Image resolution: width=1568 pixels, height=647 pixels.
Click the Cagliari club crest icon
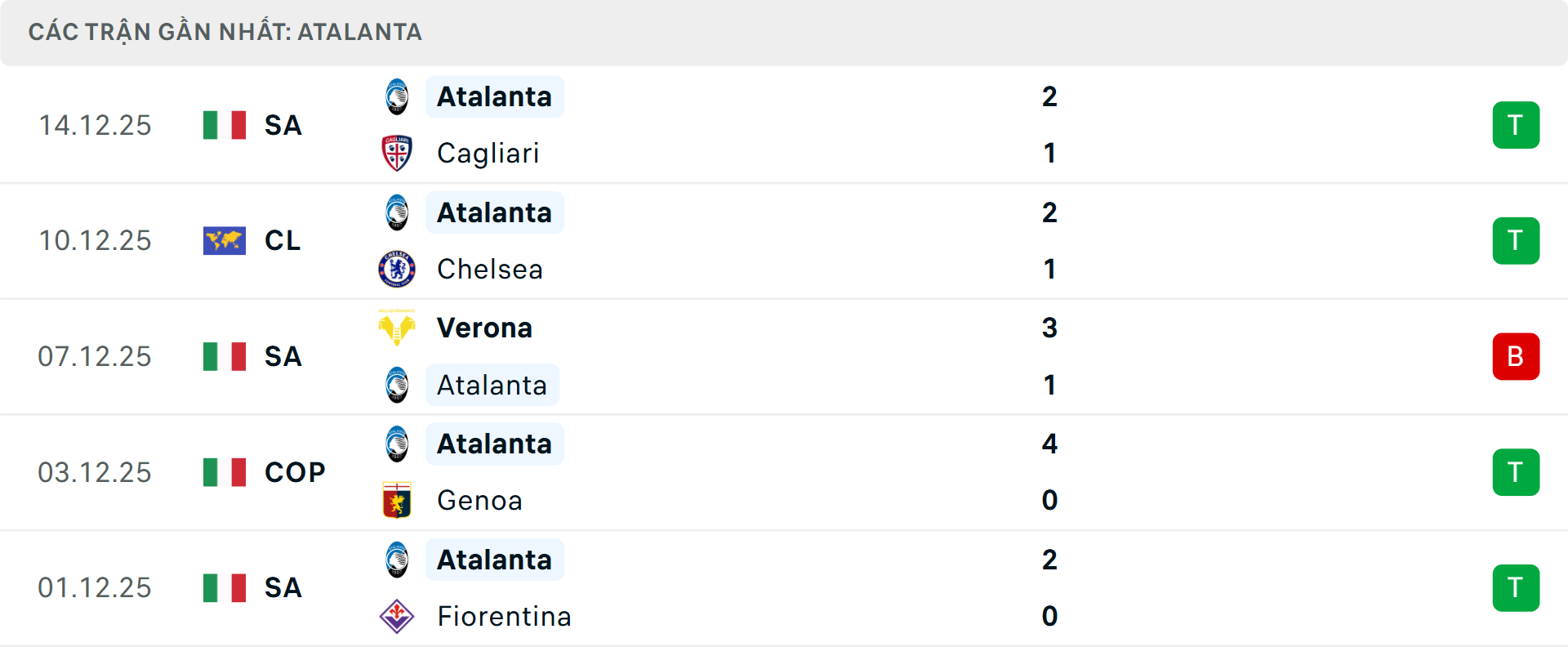[x=397, y=154]
